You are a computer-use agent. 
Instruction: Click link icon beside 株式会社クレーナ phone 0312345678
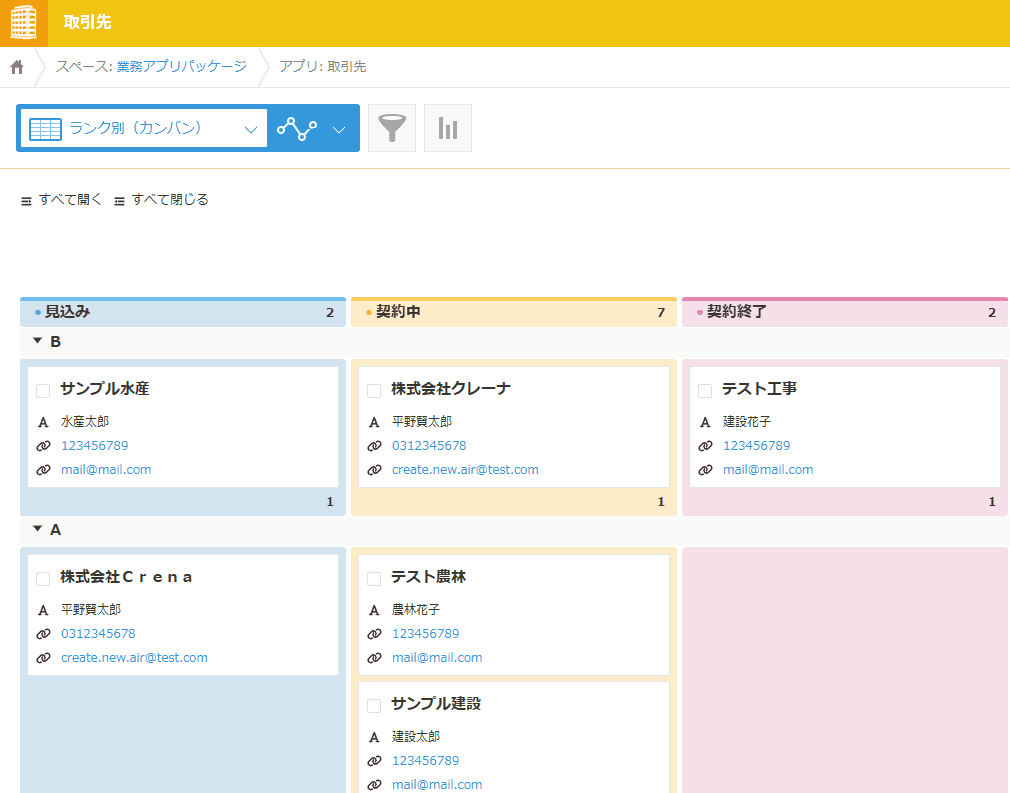point(374,446)
